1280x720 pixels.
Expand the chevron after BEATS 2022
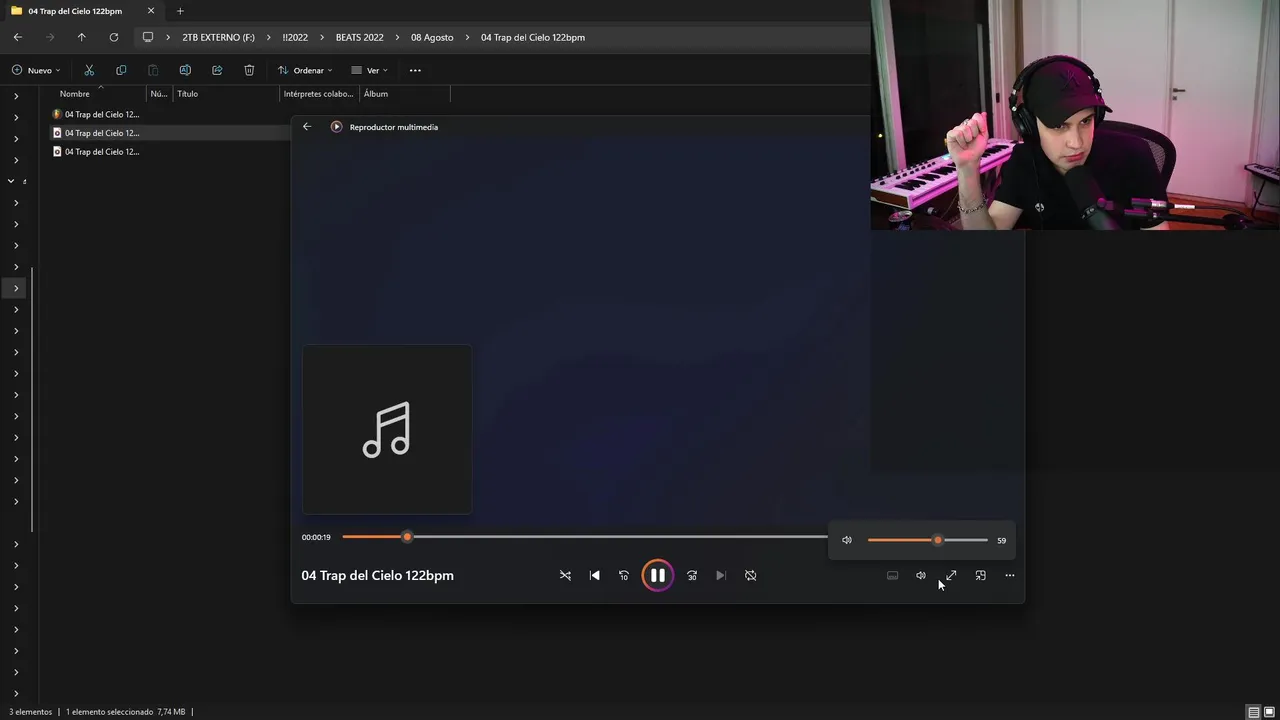coord(397,37)
